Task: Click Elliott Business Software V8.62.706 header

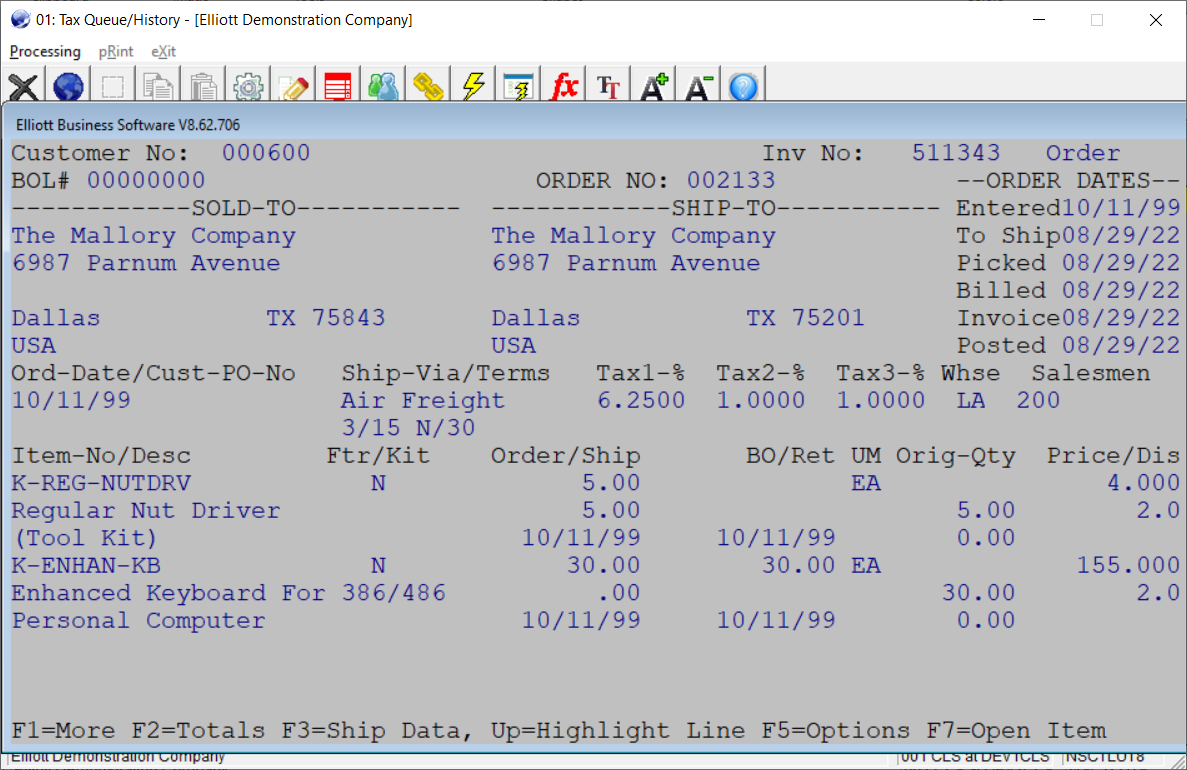Action: coord(128,125)
